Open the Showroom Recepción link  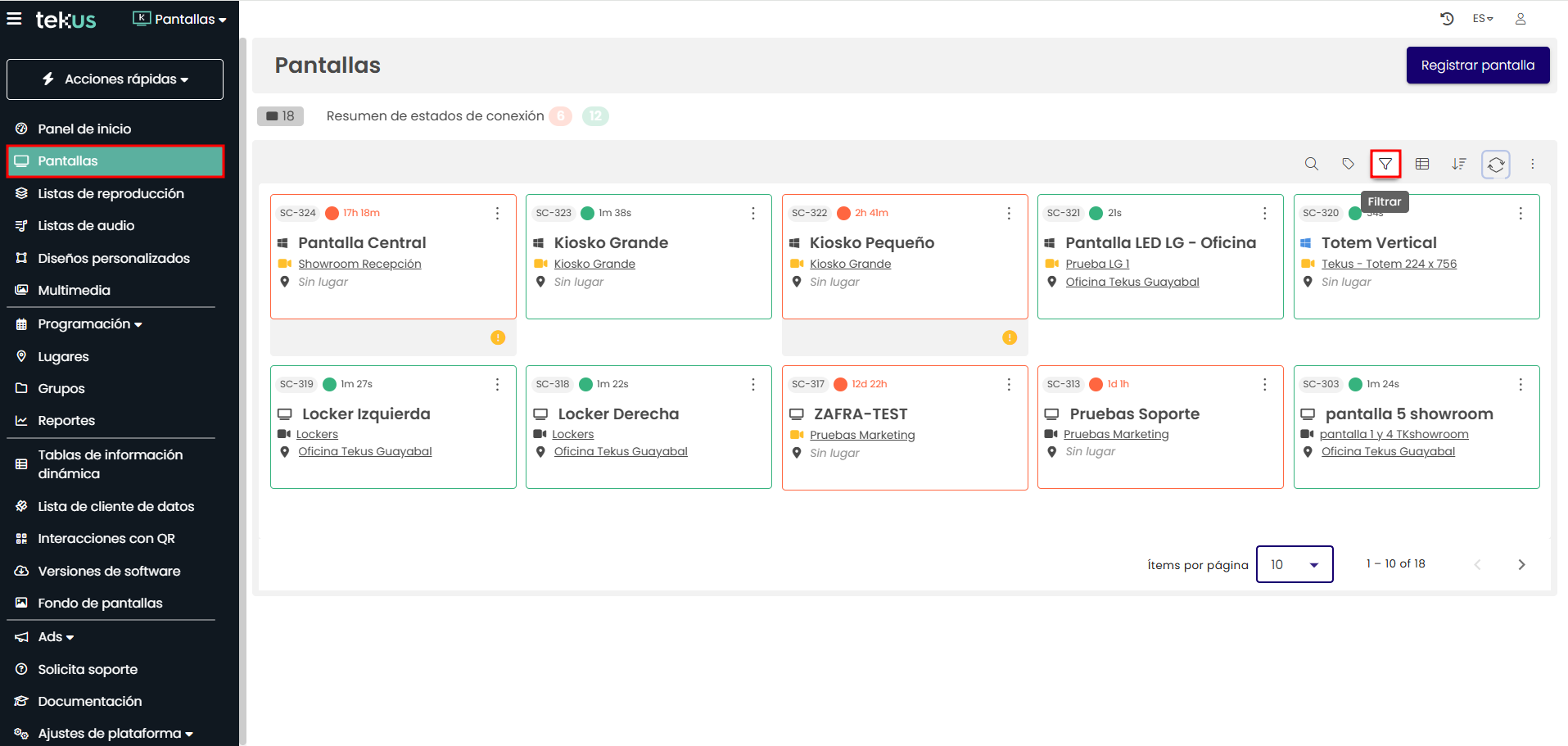[x=359, y=264]
